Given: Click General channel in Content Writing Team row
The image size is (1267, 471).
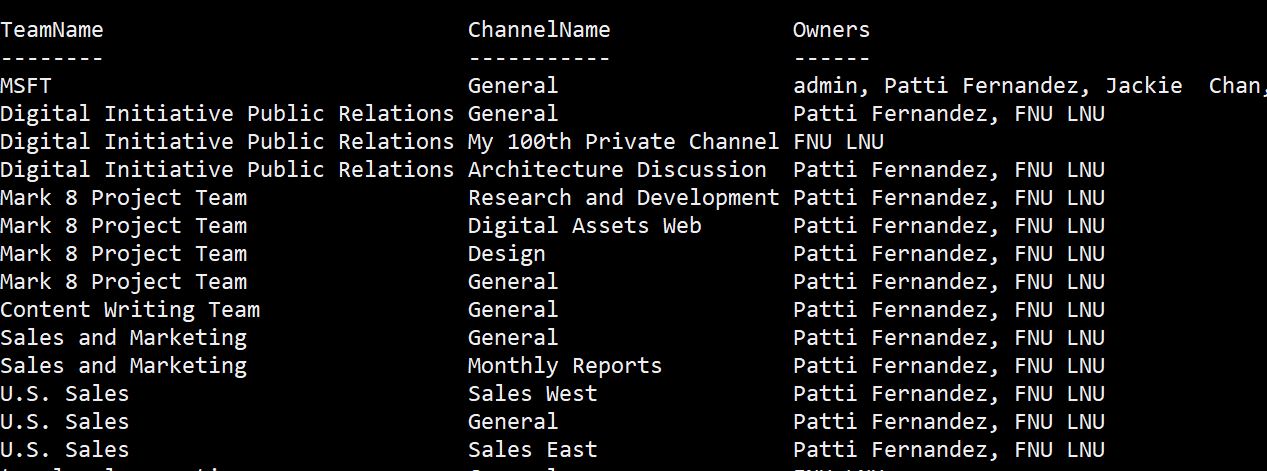Looking at the screenshot, I should tap(512, 310).
